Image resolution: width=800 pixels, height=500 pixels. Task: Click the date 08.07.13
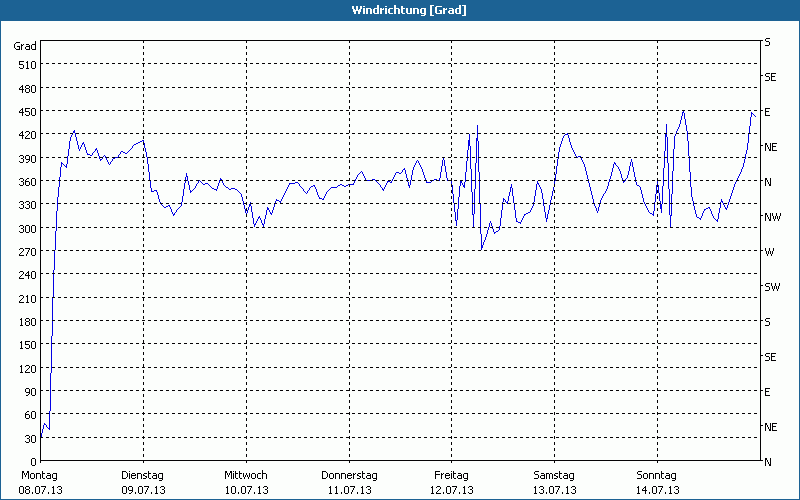tap(40, 490)
